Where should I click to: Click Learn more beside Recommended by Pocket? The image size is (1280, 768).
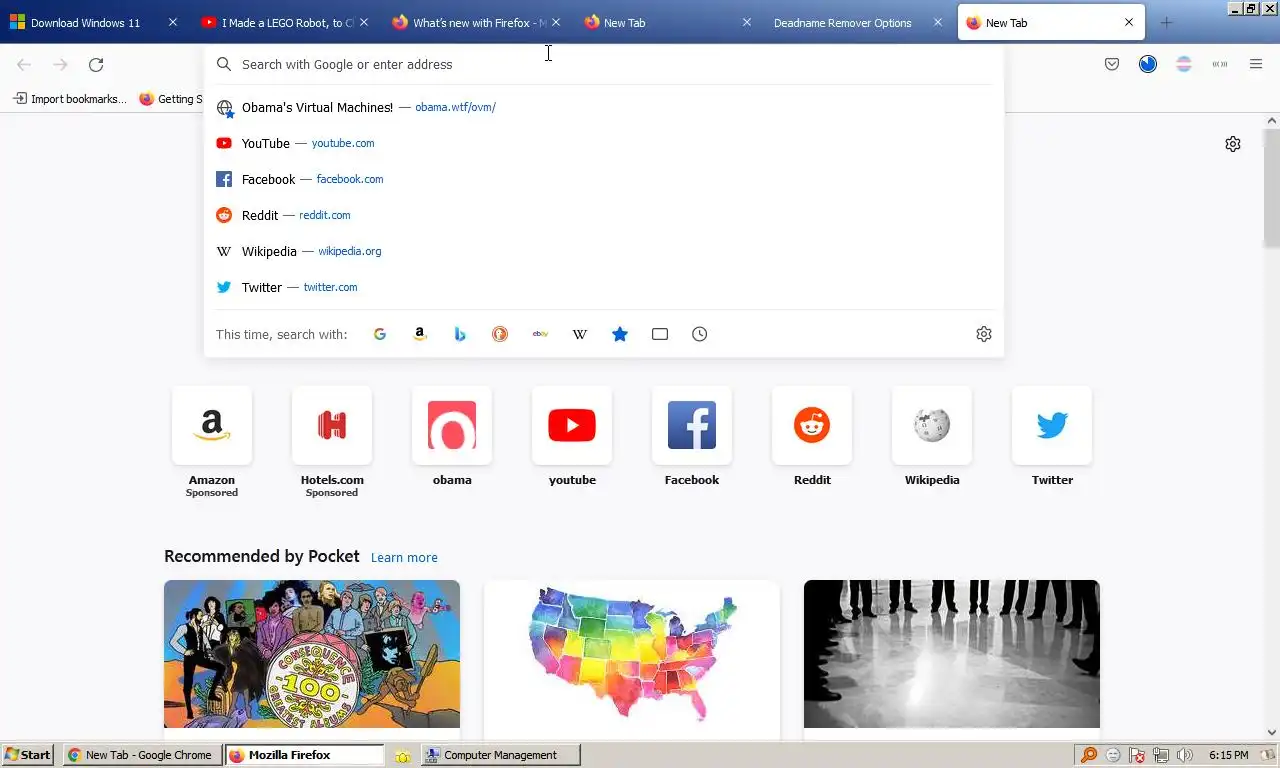click(x=404, y=557)
